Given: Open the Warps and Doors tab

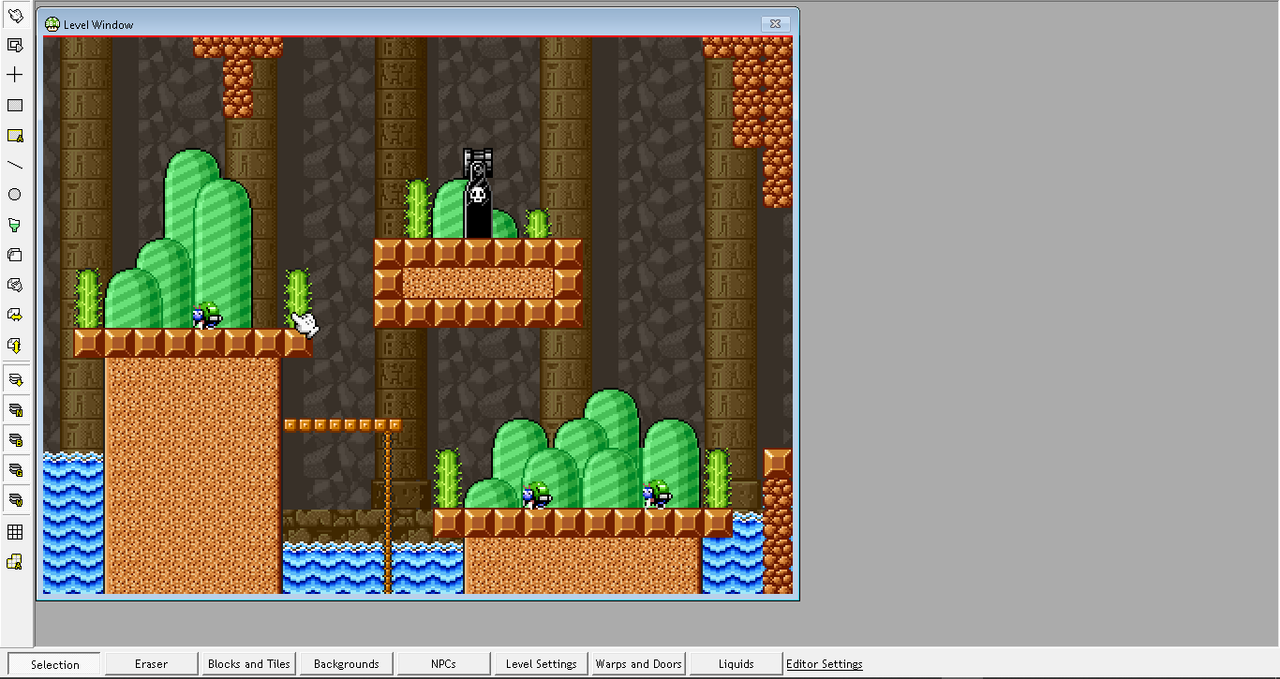Looking at the screenshot, I should 638,663.
